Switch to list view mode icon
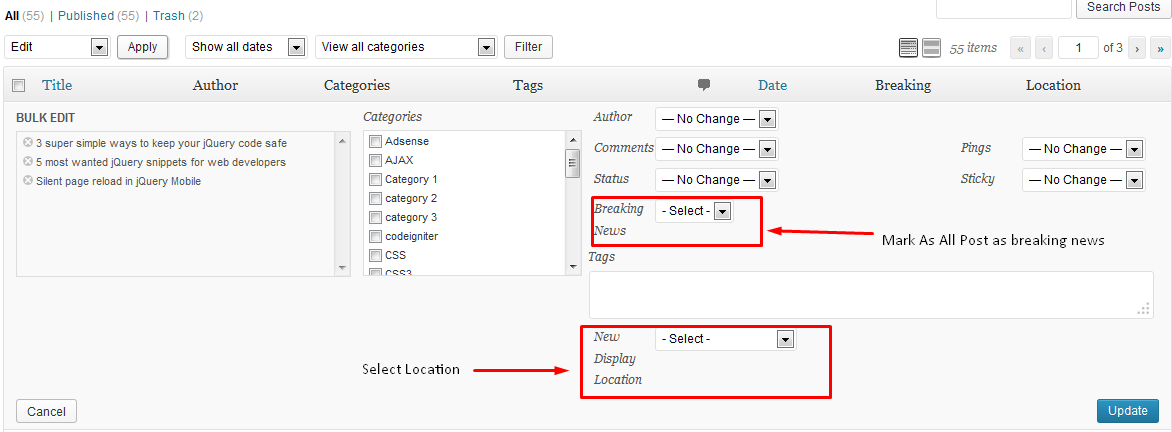 (x=908, y=48)
